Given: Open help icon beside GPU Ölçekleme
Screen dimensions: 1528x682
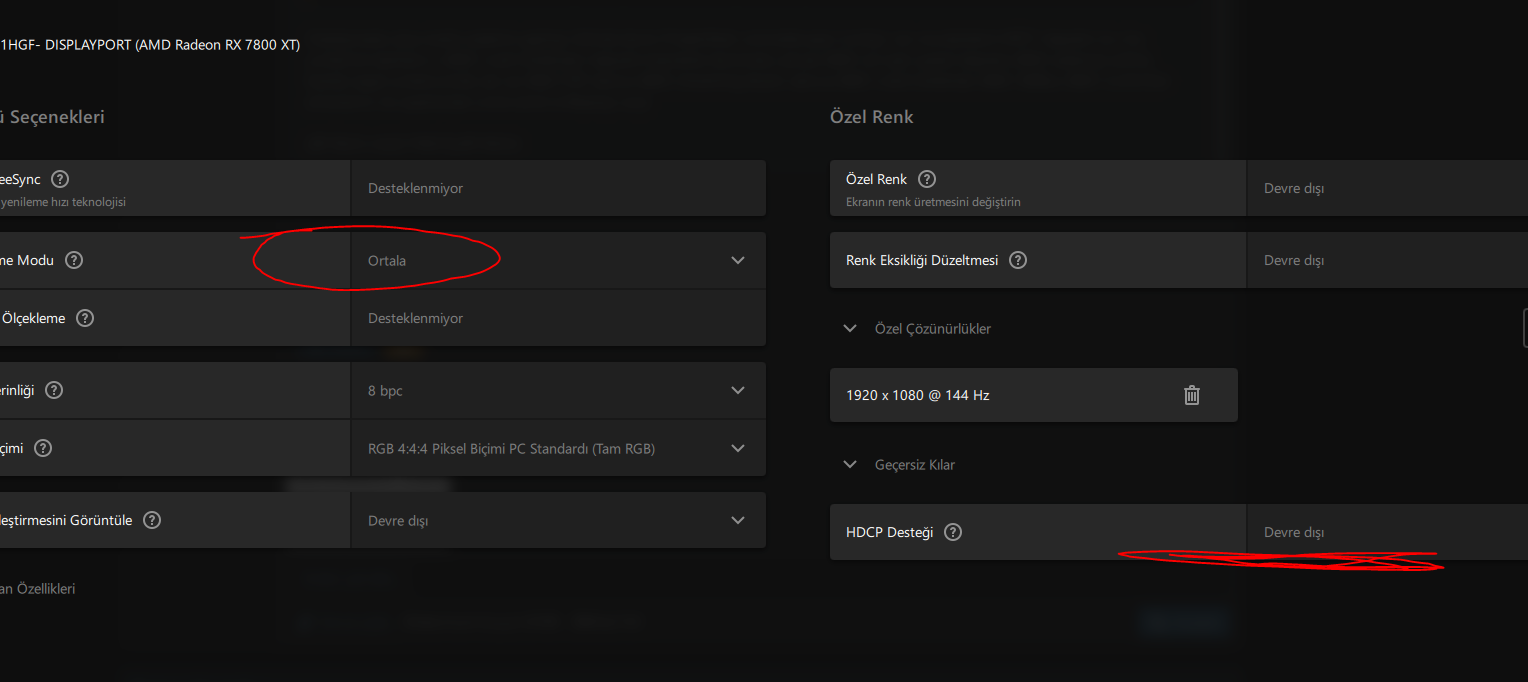Looking at the screenshot, I should [85, 318].
